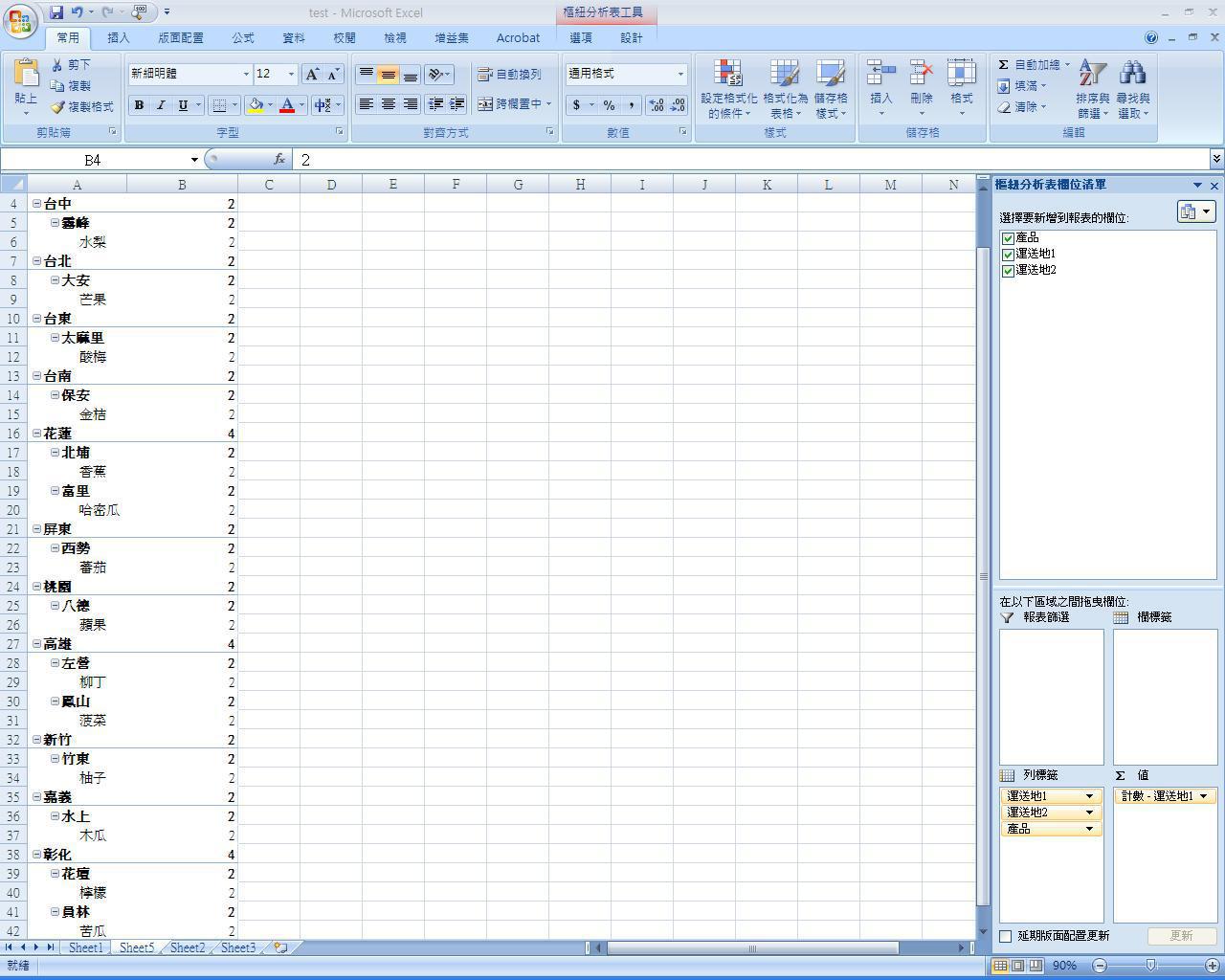Apply comma style number format
This screenshot has height=980, width=1225.
[631, 105]
